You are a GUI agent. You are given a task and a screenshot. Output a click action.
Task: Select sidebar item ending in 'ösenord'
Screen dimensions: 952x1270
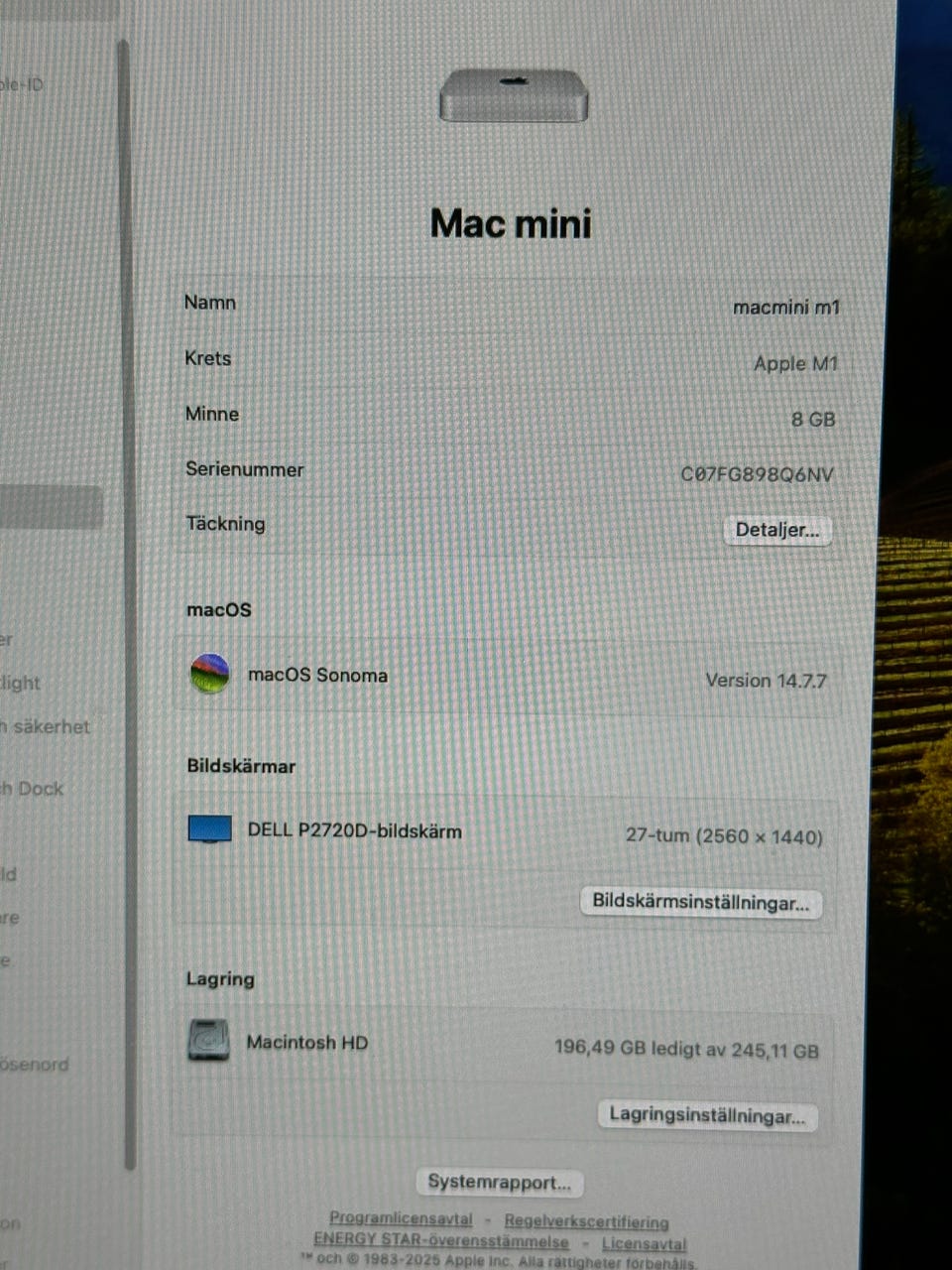tap(35, 1065)
